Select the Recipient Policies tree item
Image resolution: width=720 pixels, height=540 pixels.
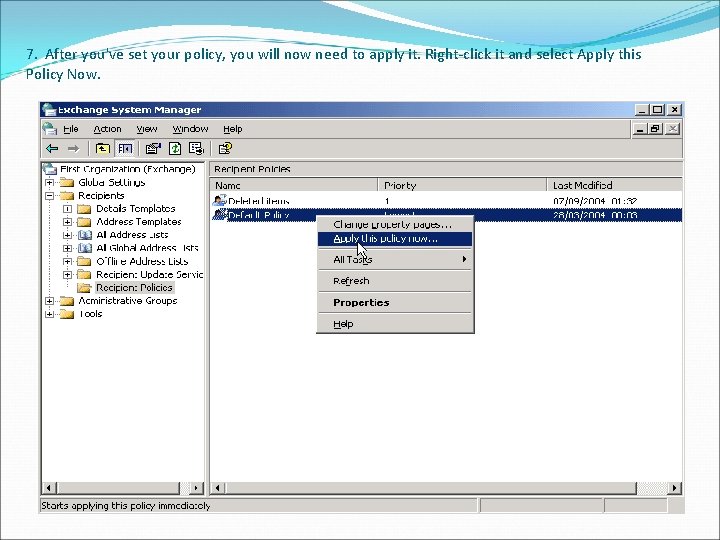(x=135, y=288)
